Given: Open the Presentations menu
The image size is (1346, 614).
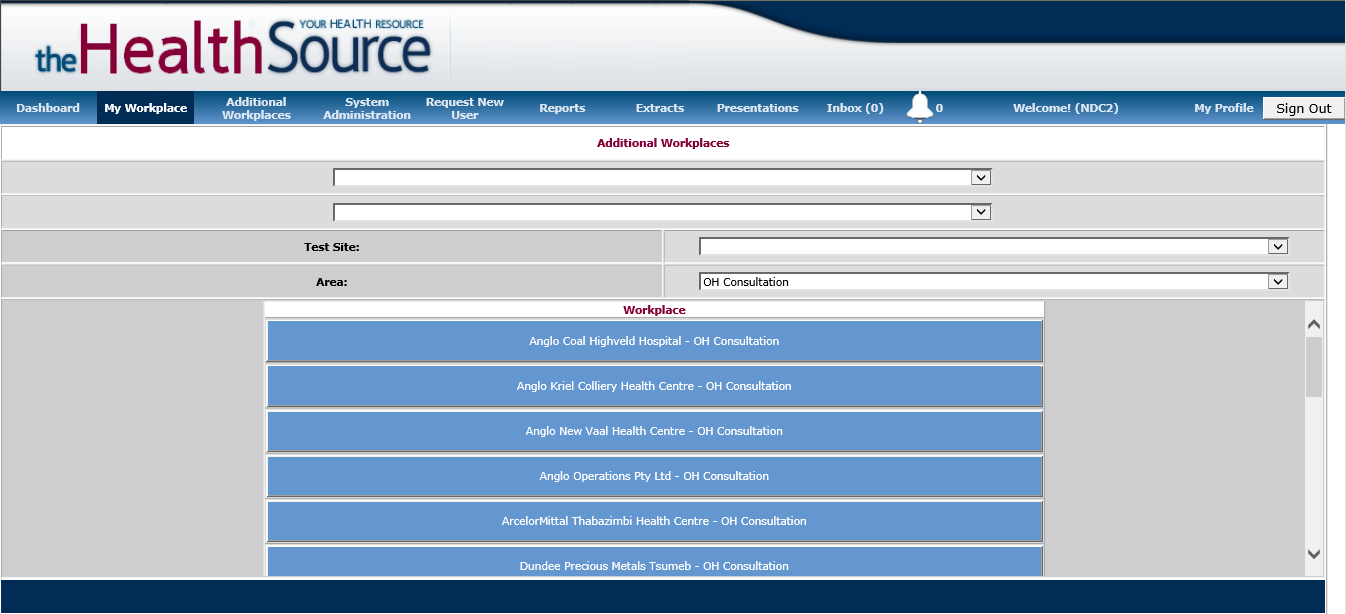Looking at the screenshot, I should [757, 108].
